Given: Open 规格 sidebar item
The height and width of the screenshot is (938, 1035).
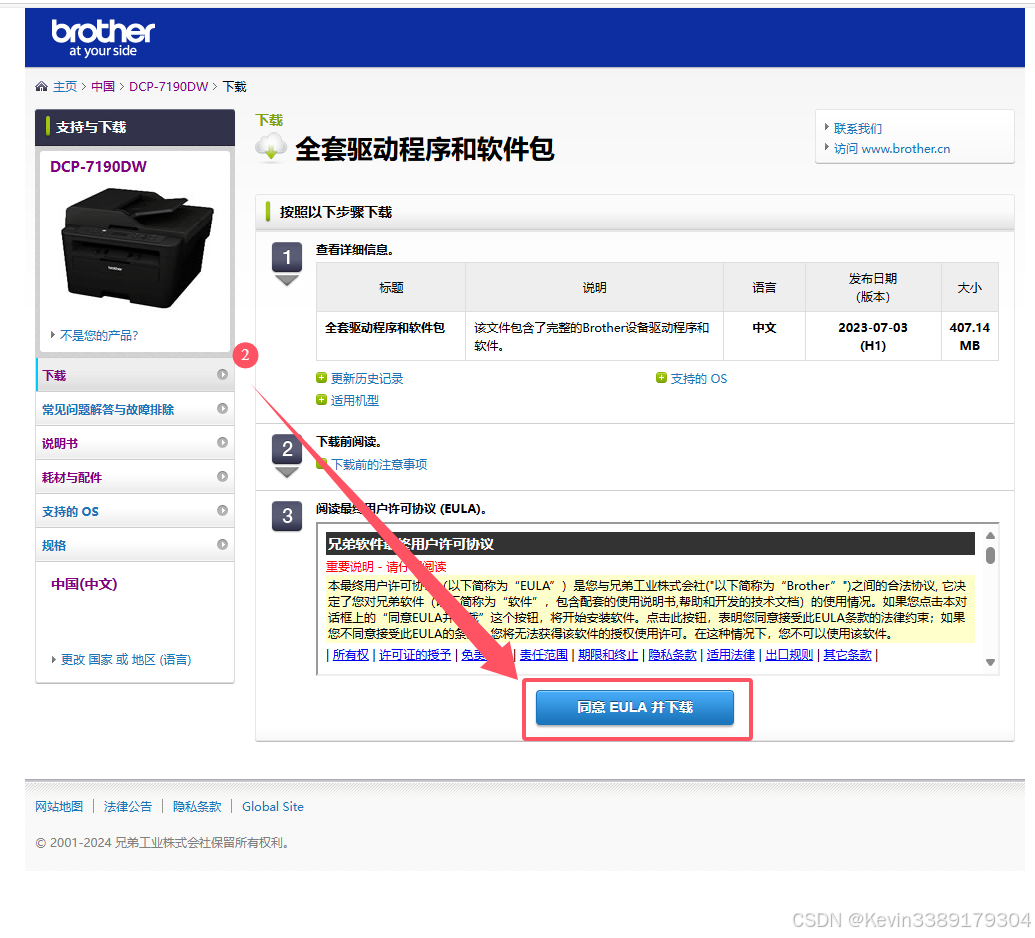Looking at the screenshot, I should point(135,545).
